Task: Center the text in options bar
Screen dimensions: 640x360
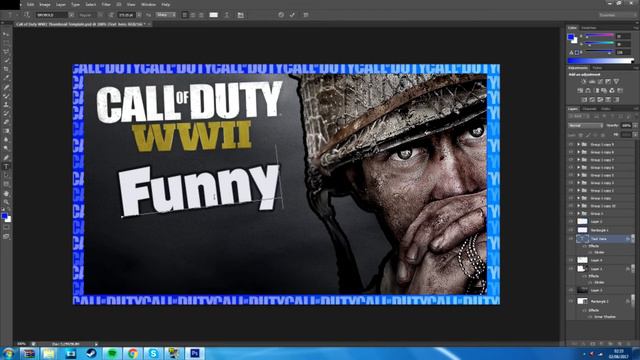Action: [x=193, y=15]
